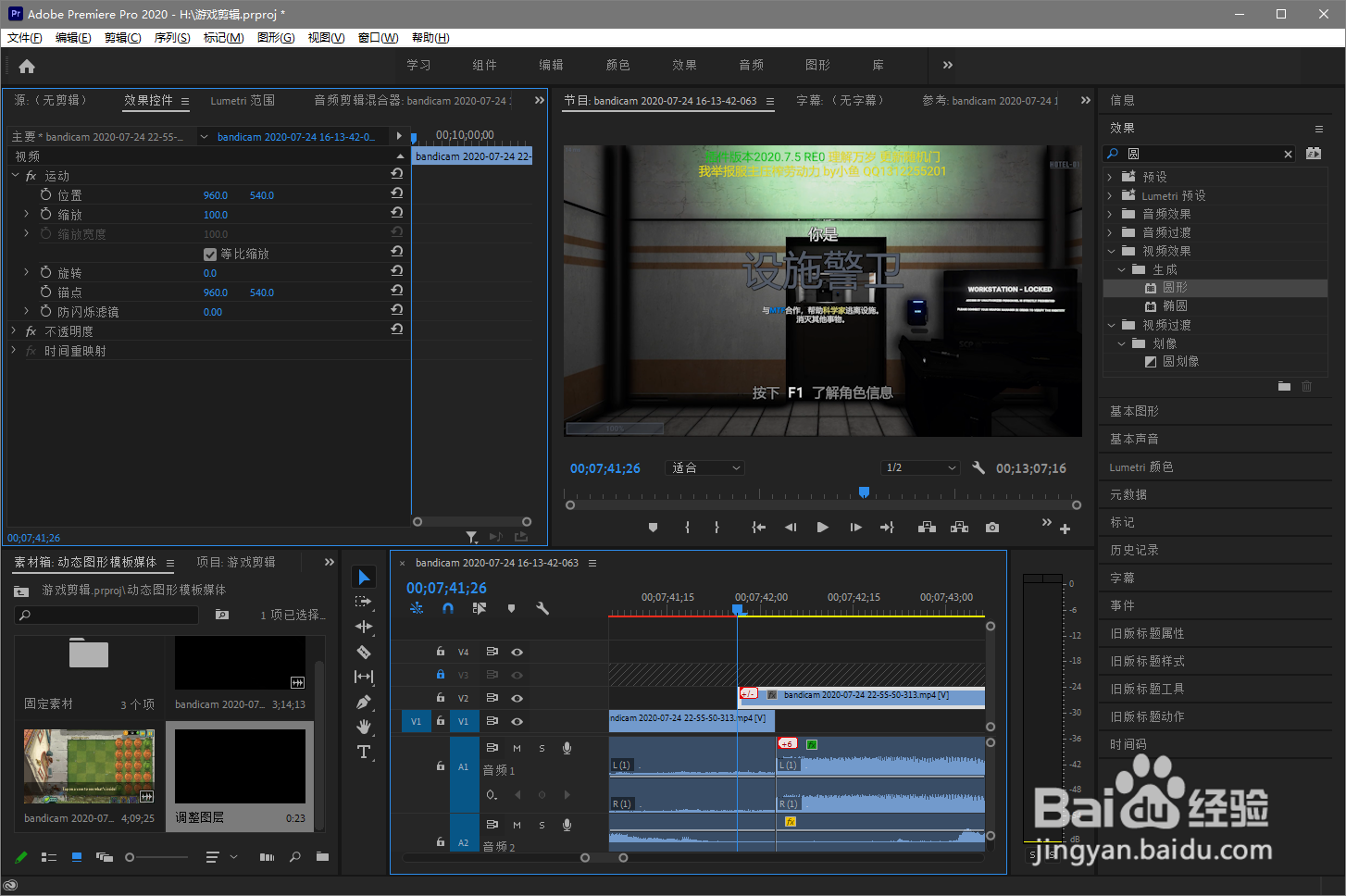
Task: Expand the 音频效果 folder
Action: point(1110,214)
